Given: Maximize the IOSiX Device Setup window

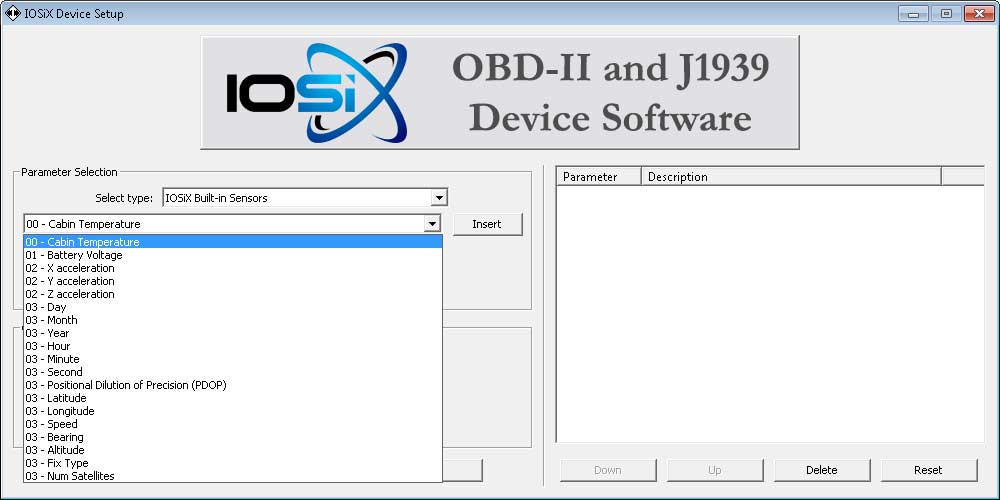Looking at the screenshot, I should tap(946, 13).
